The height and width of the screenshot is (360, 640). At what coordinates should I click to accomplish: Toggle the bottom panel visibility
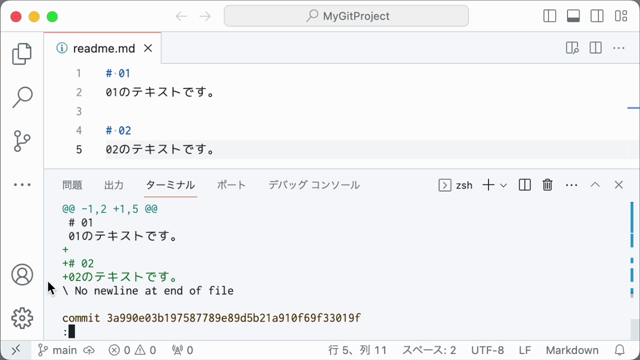[573, 16]
